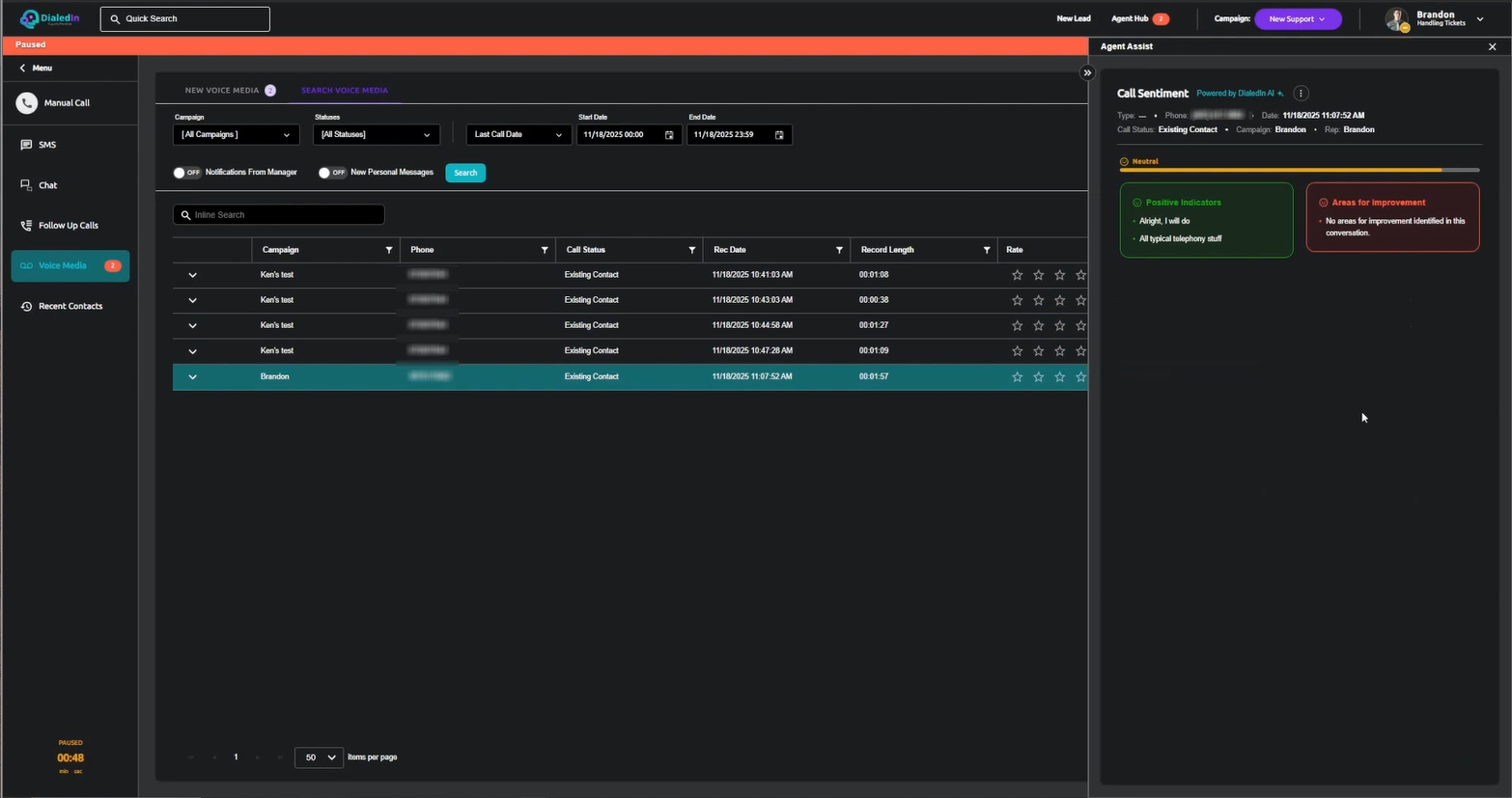Image resolution: width=1512 pixels, height=798 pixels.
Task: Expand the Brandon recording row
Action: [192, 377]
